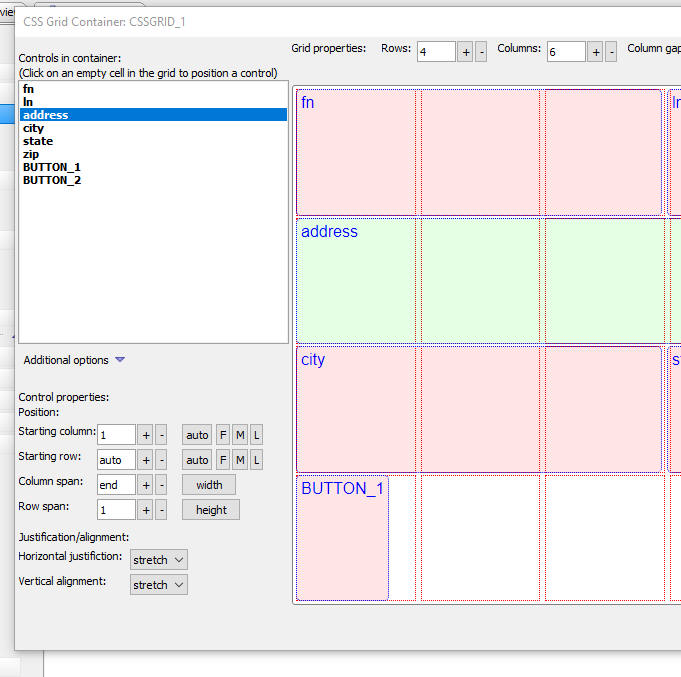The width and height of the screenshot is (681, 677).
Task: Increase the Rows count with plus
Action: click(466, 52)
